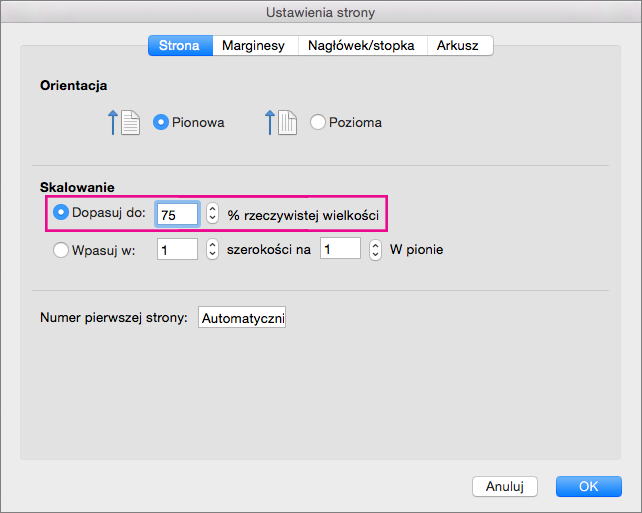Click the Orientacja section heading
This screenshot has height=513, width=642.
coord(74,86)
